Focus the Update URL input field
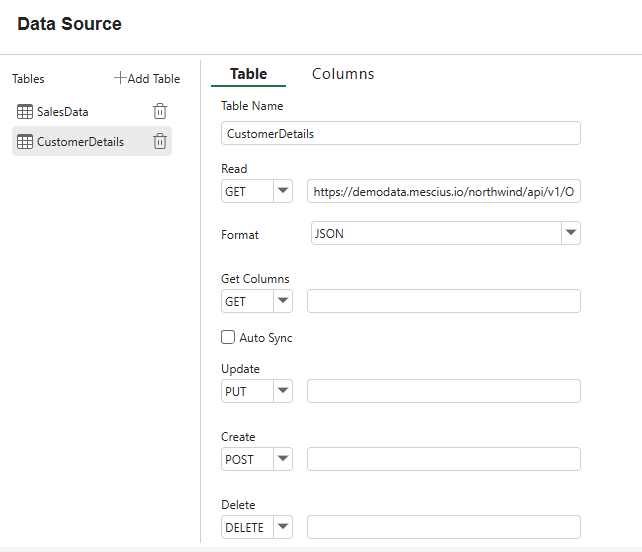This screenshot has height=552, width=642. [443, 391]
